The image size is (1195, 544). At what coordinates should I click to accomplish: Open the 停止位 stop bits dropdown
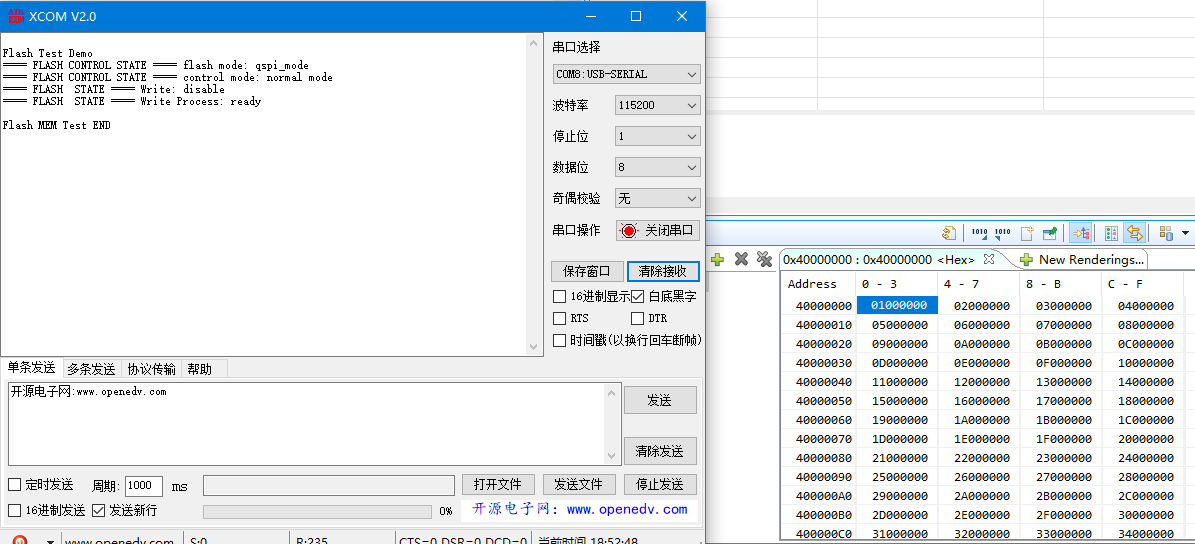pos(657,136)
